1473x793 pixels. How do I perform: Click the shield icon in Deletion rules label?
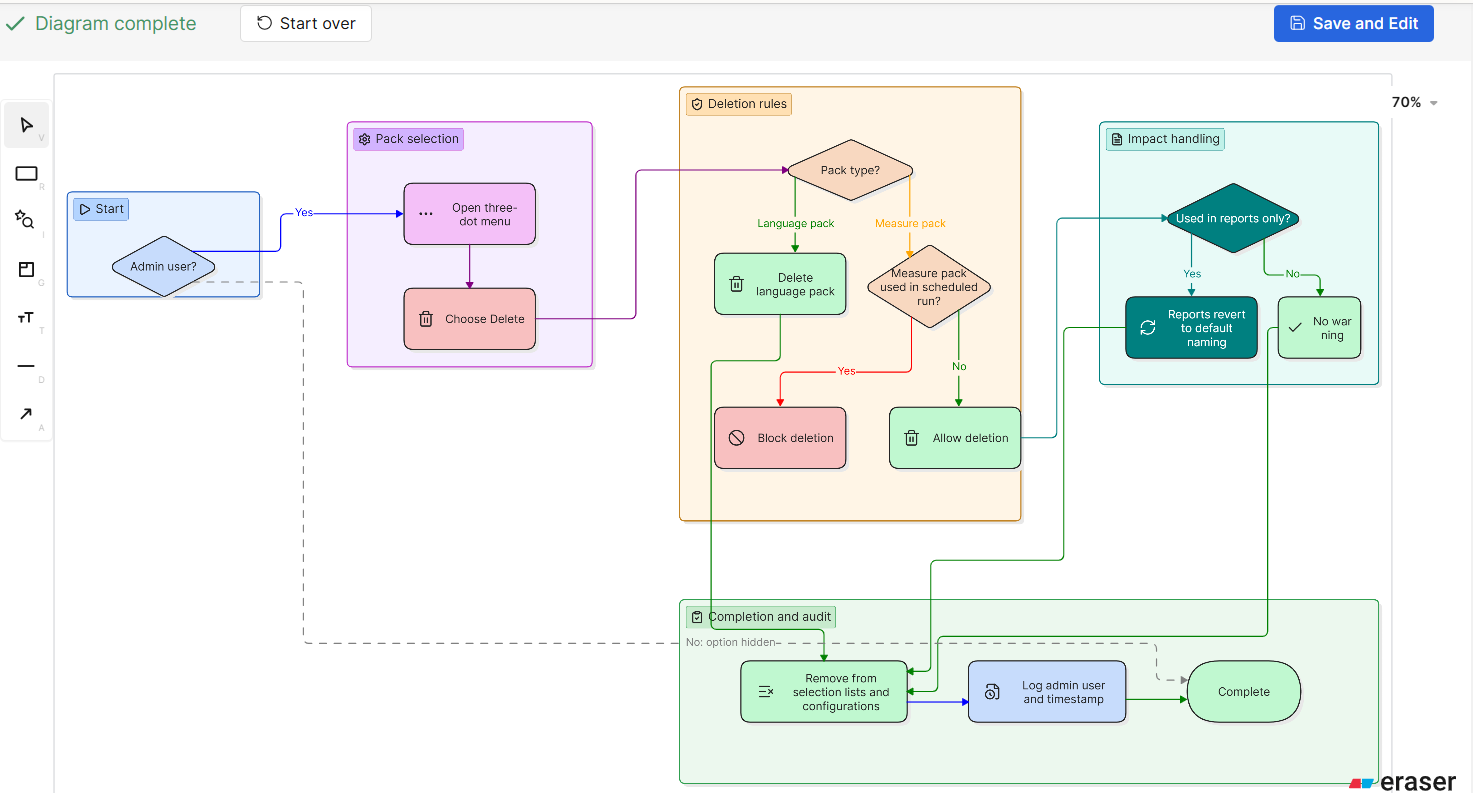pyautogui.click(x=697, y=104)
